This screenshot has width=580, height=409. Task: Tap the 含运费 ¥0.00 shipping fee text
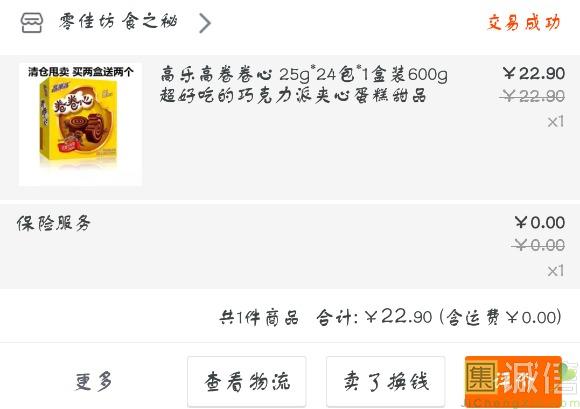[501, 317]
